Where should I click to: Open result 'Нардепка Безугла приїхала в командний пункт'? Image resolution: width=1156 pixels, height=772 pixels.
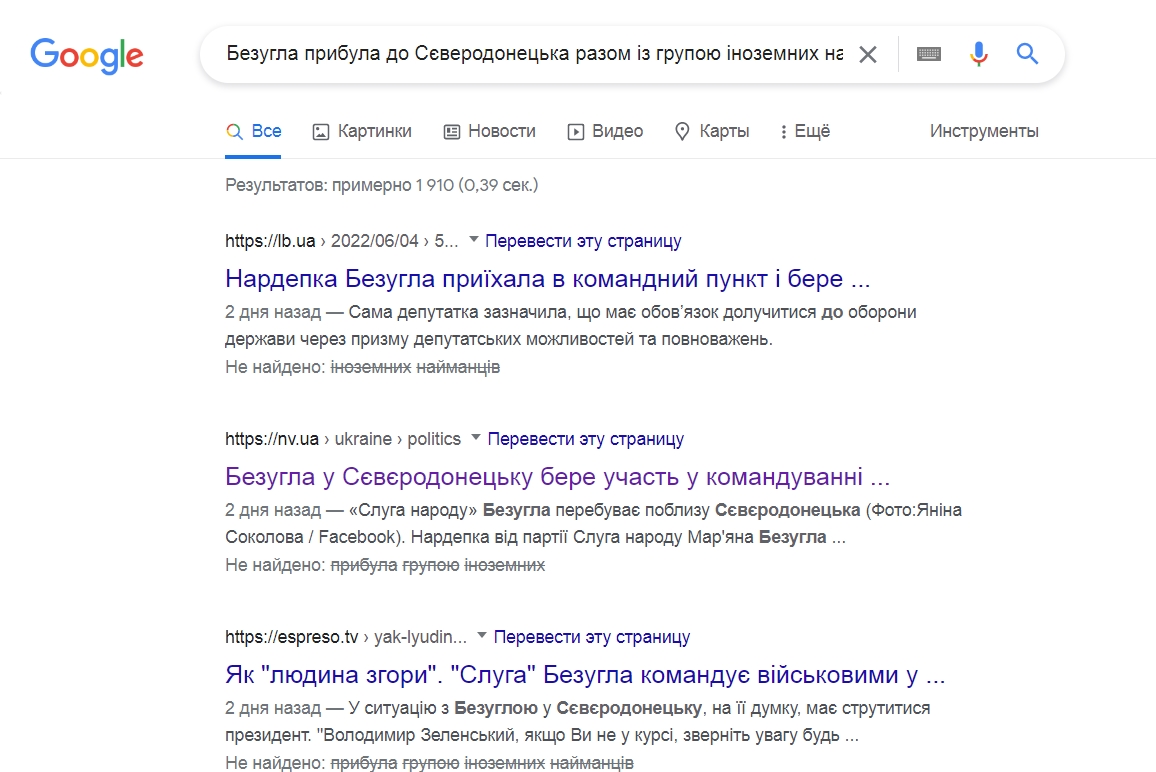(x=548, y=279)
